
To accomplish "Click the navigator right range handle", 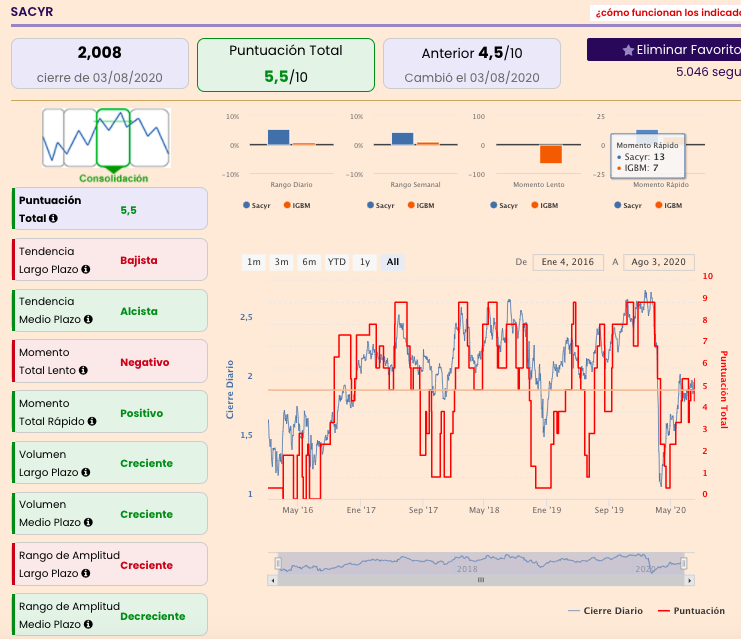I will (683, 563).
